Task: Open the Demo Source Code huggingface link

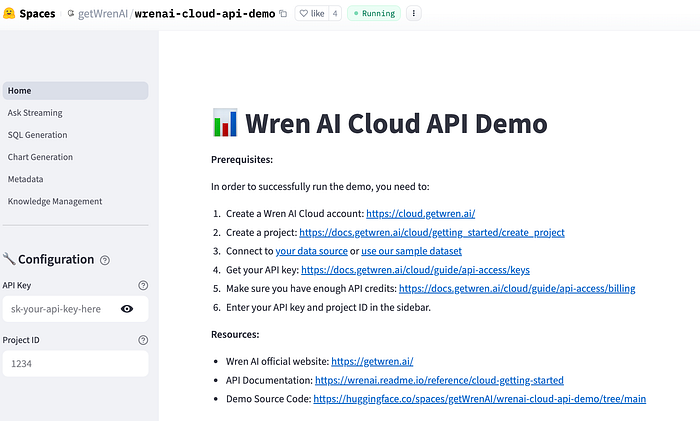Action: click(479, 399)
